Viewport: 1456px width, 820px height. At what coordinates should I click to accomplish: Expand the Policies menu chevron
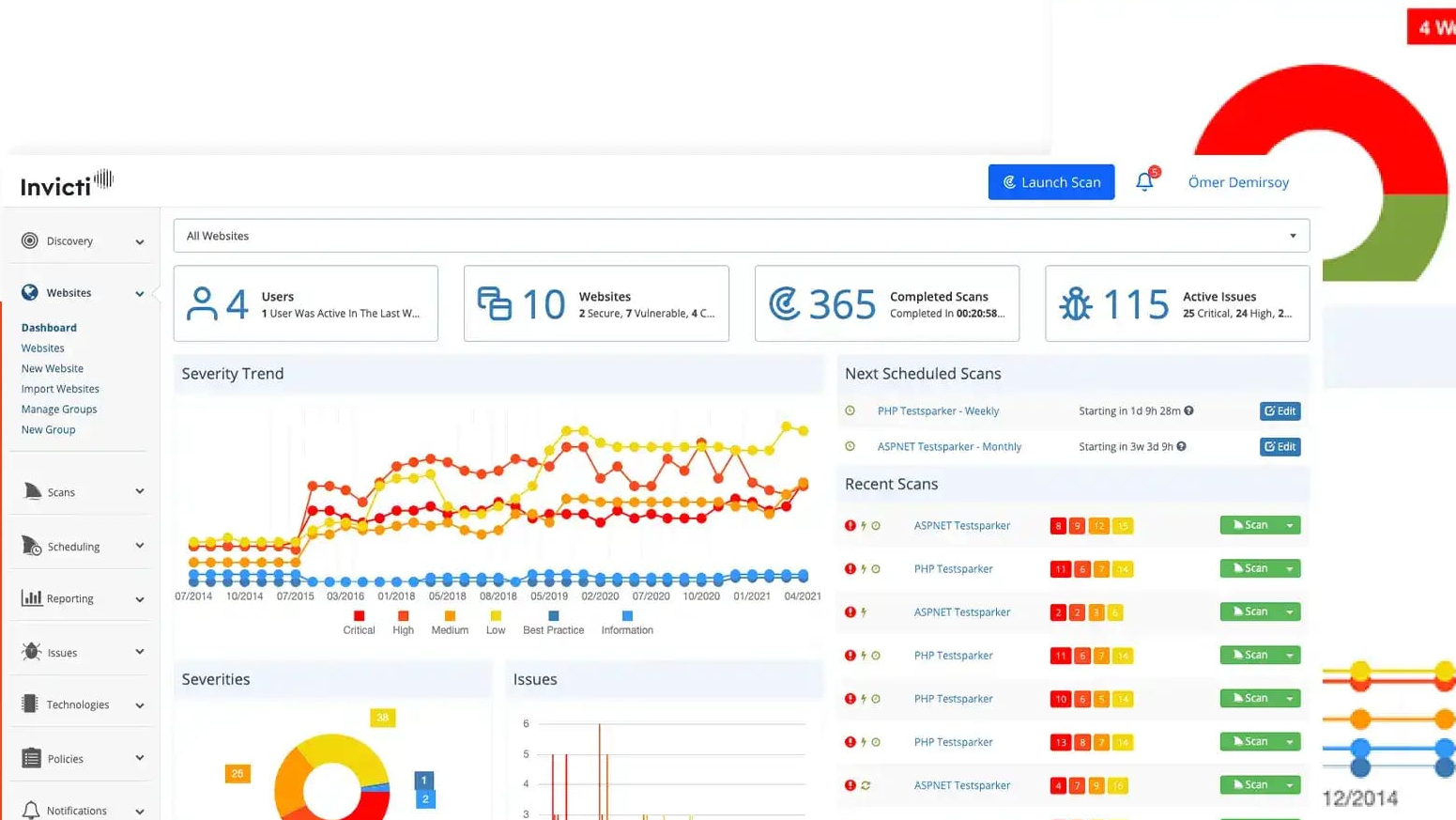(140, 758)
